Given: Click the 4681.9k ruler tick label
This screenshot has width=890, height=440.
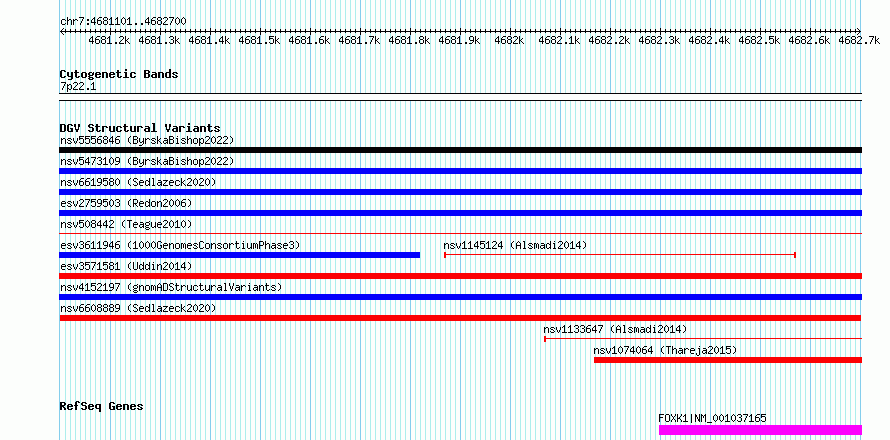Looking at the screenshot, I should [x=460, y=40].
